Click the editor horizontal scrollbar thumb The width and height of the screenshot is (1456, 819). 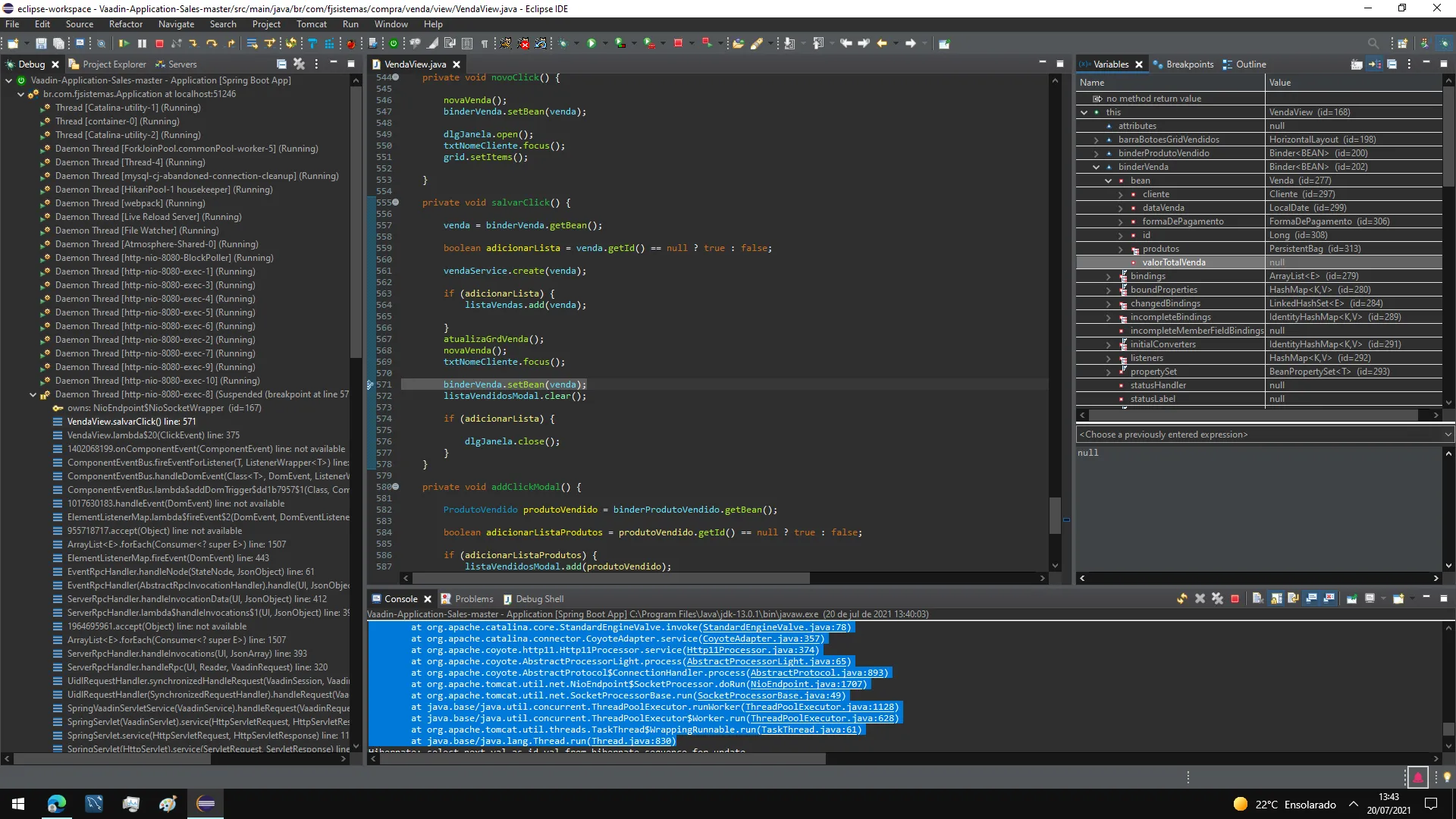click(610, 578)
